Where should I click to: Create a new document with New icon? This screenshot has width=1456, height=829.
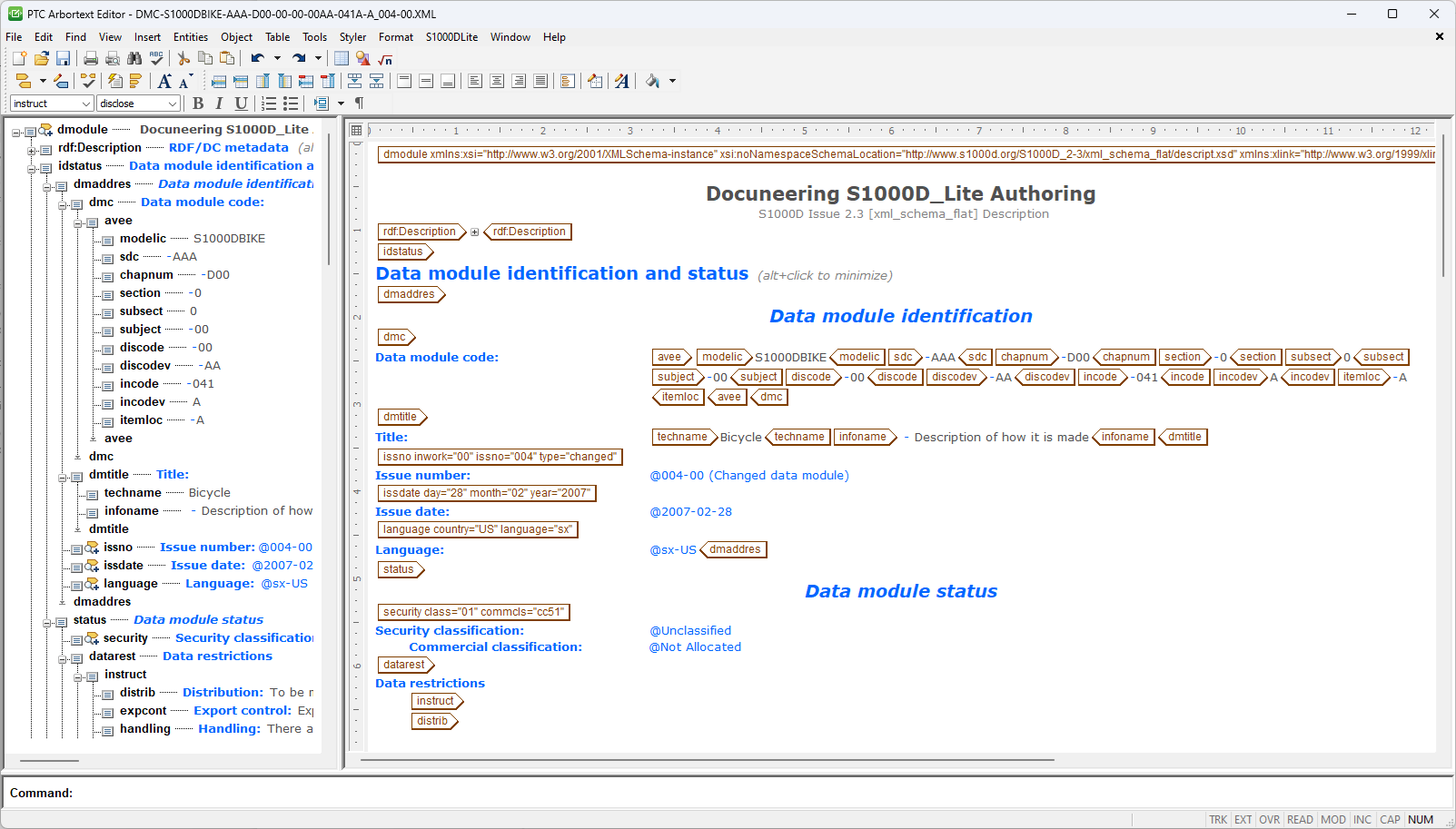pos(19,59)
